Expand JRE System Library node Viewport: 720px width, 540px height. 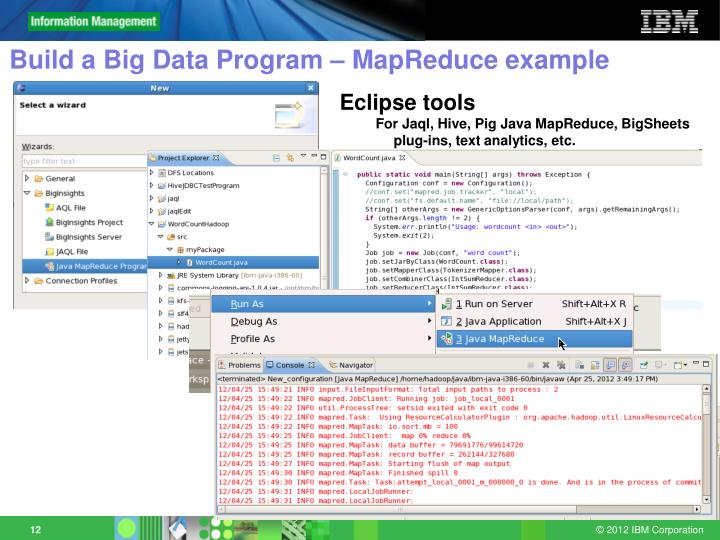coord(161,276)
